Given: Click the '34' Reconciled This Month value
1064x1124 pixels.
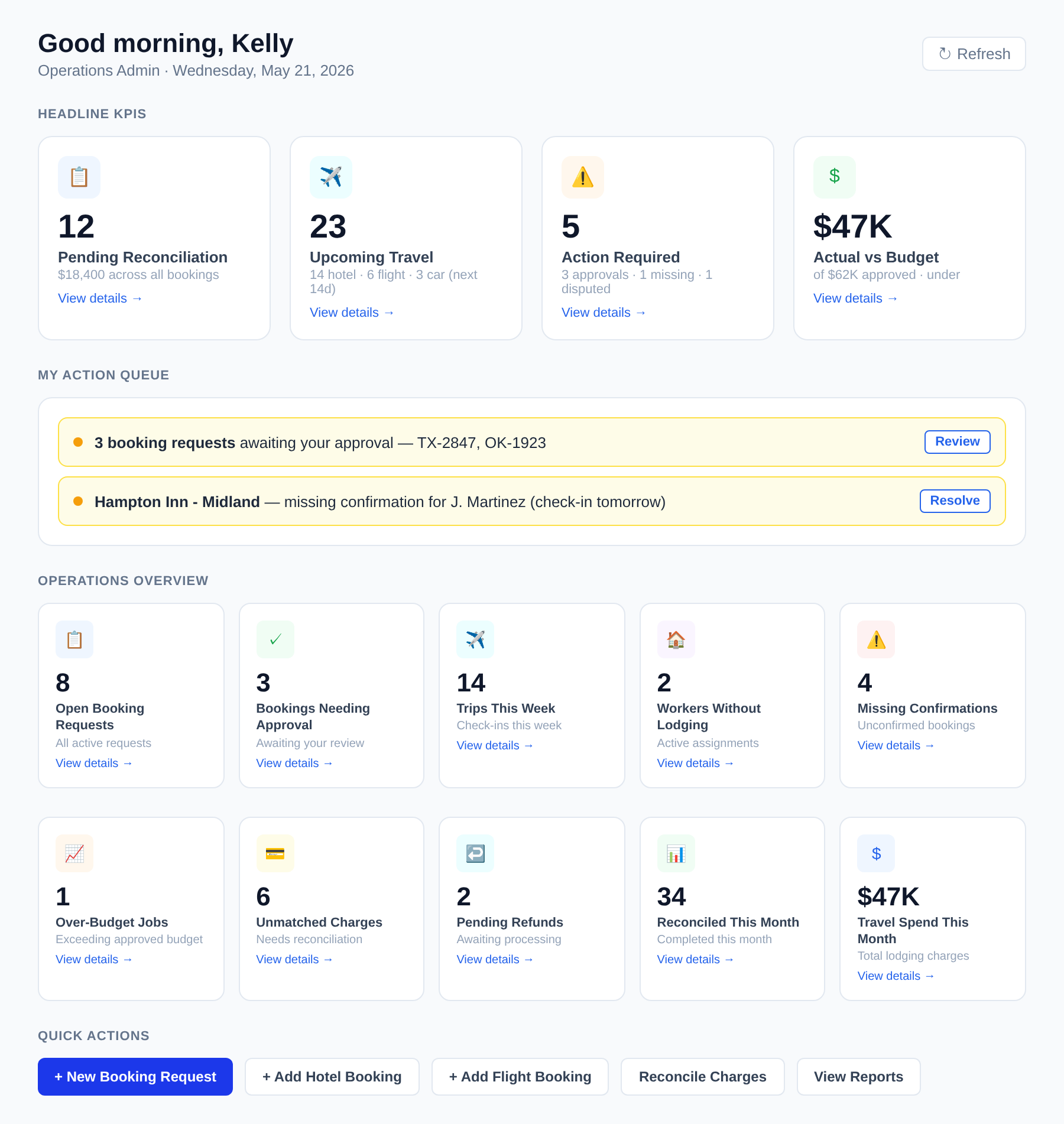Looking at the screenshot, I should tap(672, 896).
